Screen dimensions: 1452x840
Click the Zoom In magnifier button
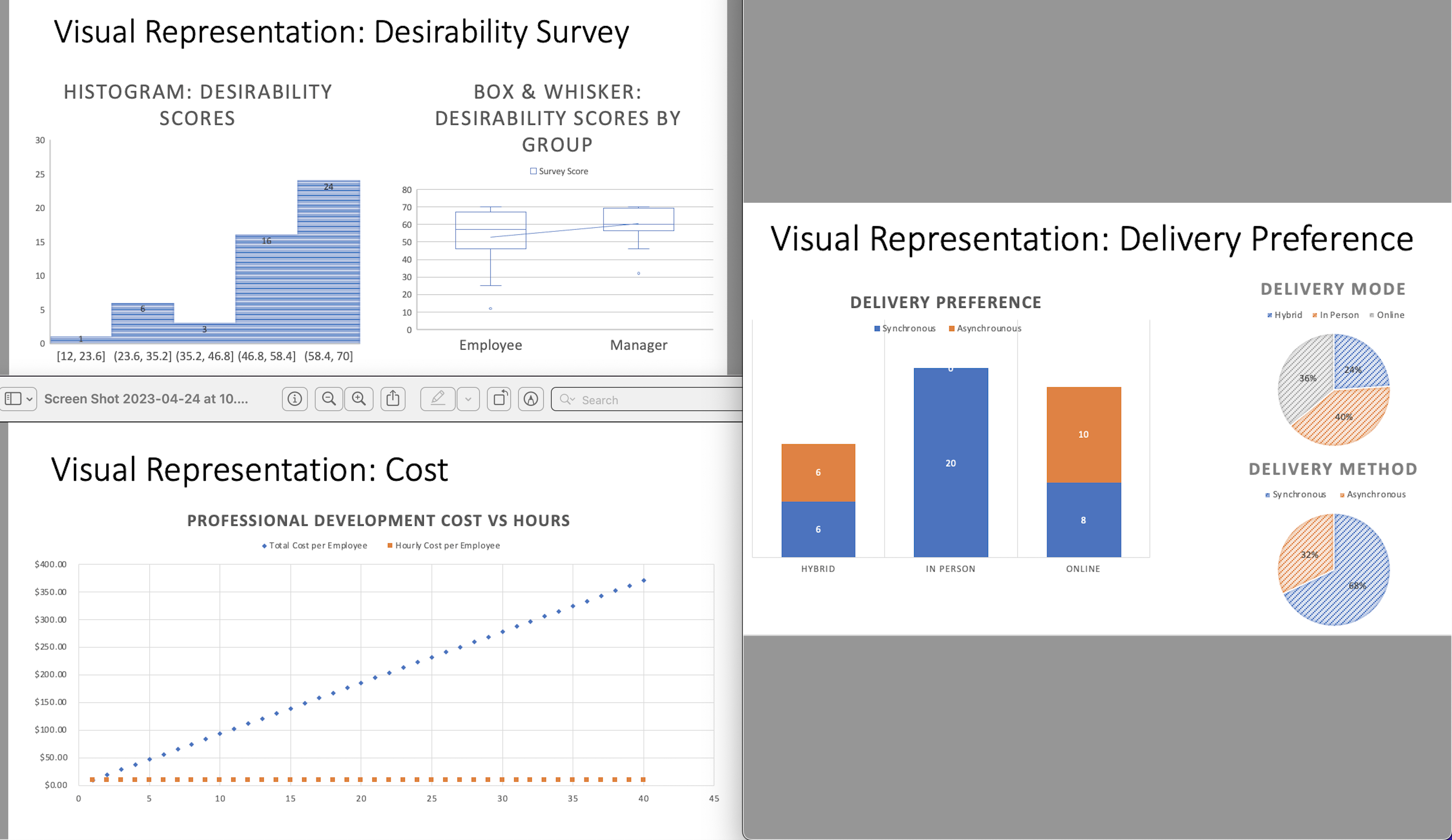coord(359,399)
